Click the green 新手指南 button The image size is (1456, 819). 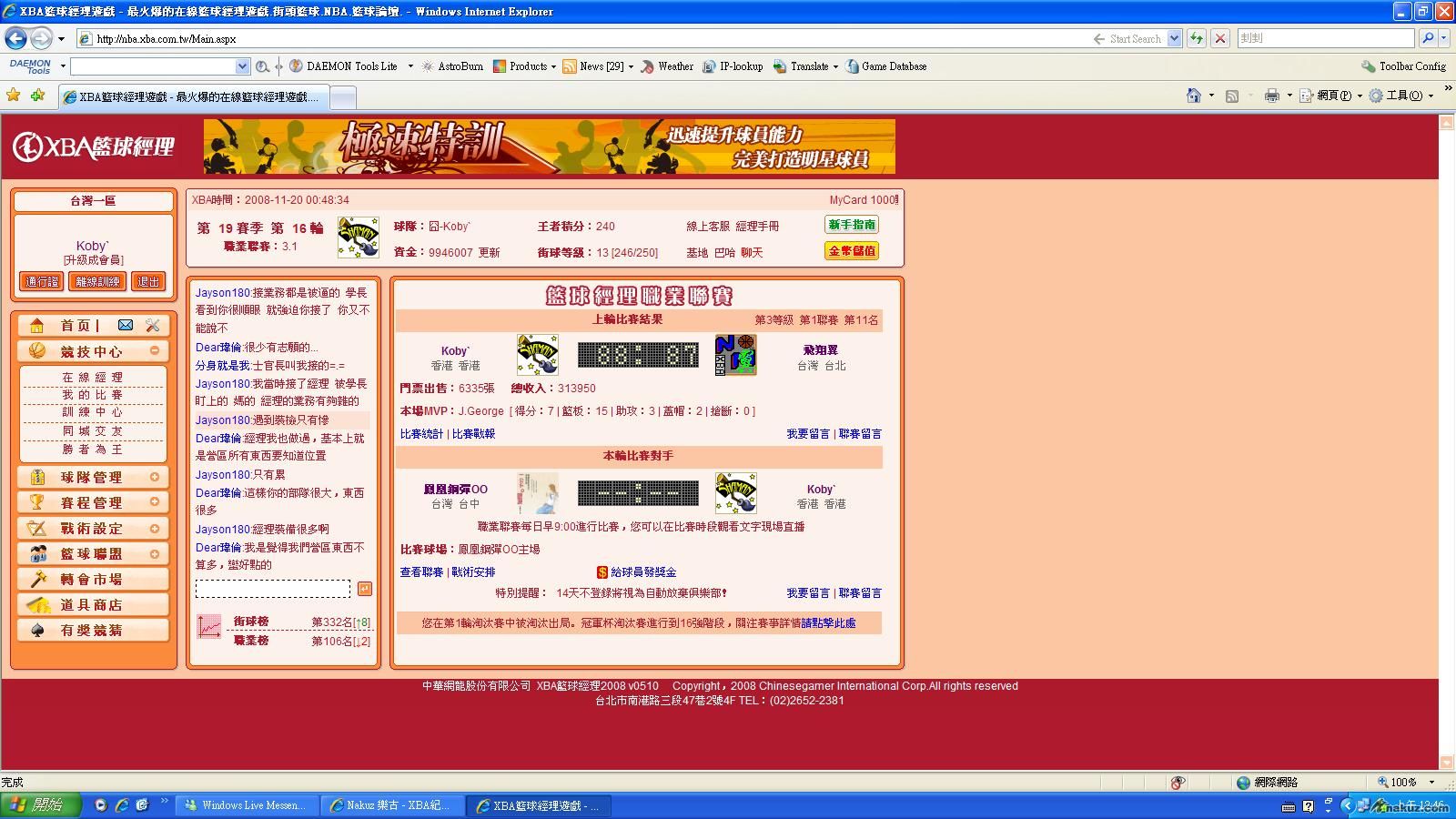tap(853, 225)
